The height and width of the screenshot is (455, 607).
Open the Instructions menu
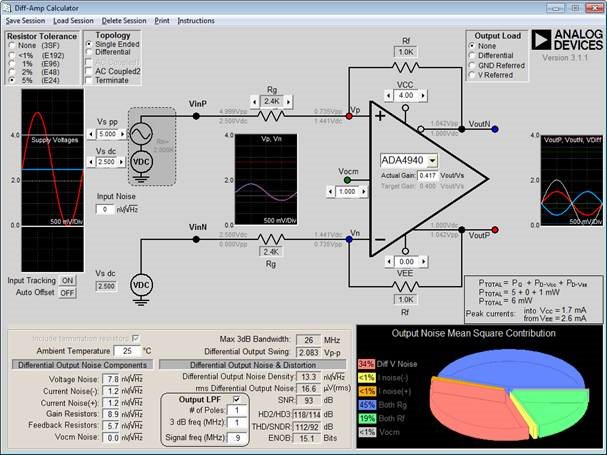pos(196,21)
